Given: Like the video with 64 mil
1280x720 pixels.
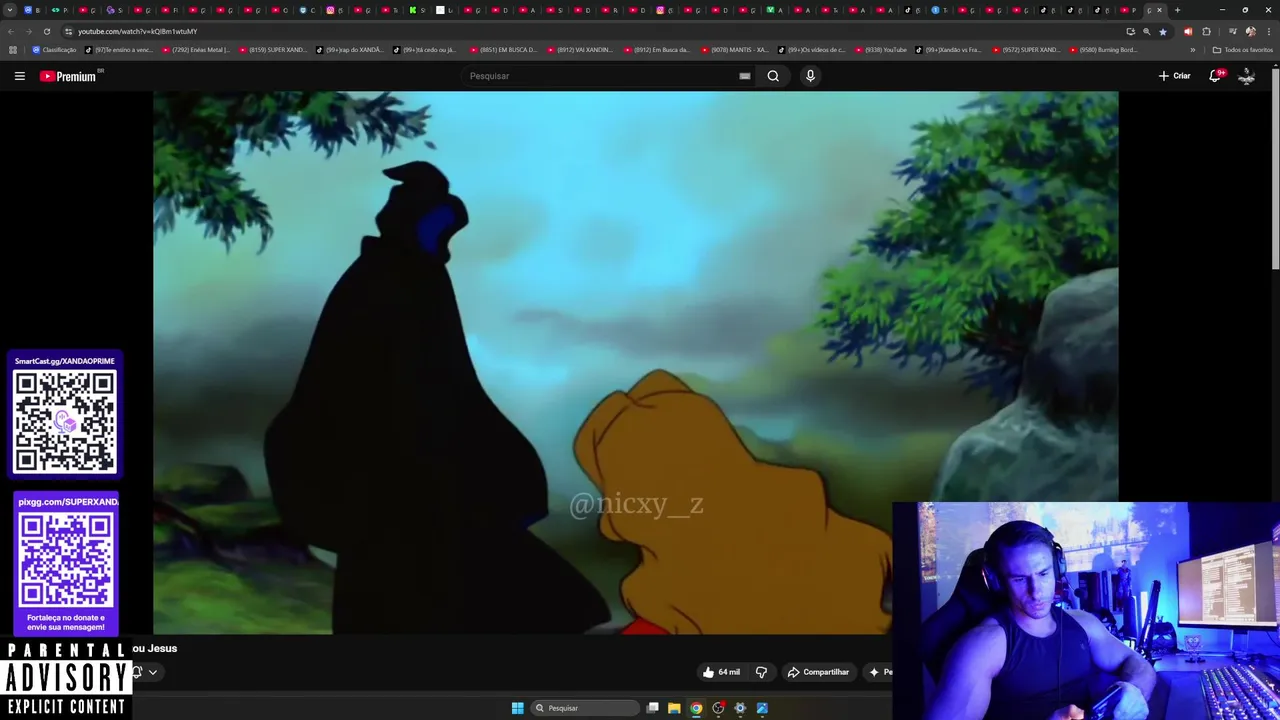Looking at the screenshot, I should coord(721,672).
